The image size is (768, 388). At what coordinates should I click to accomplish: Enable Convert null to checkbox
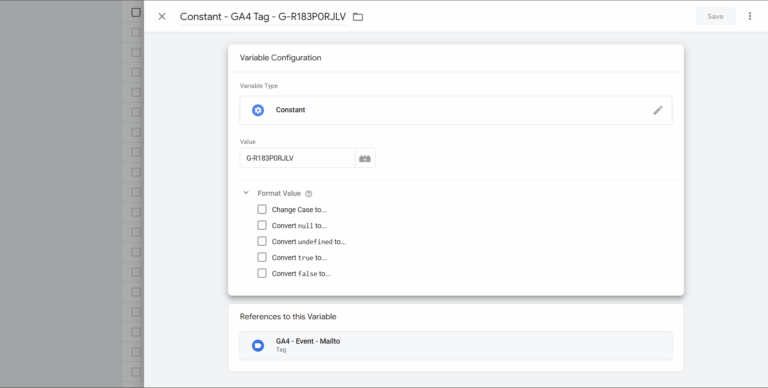coord(262,225)
